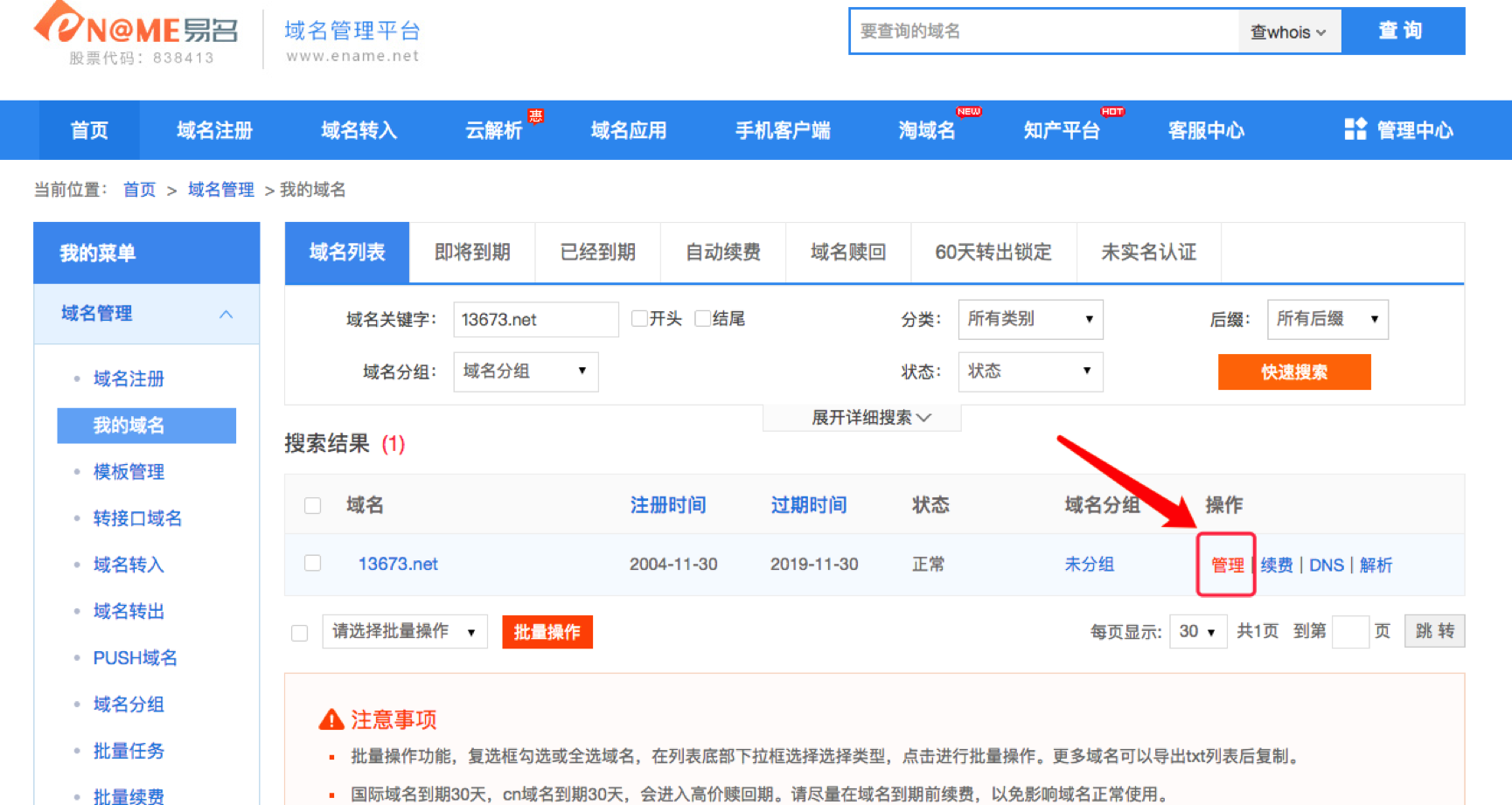
Task: Open the 状态 status dropdown
Action: point(1030,371)
